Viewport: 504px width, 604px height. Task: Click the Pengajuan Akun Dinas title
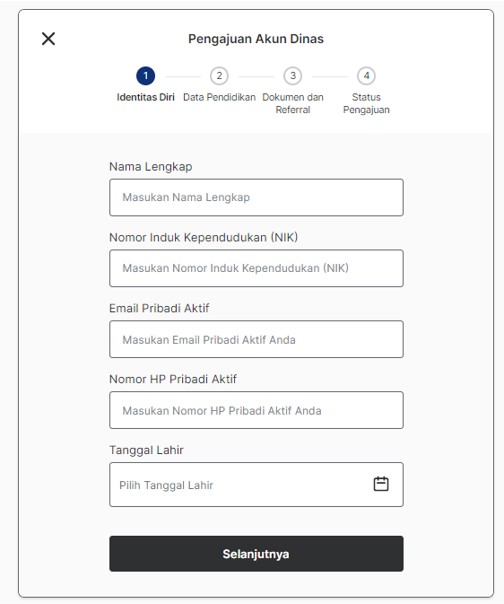pyautogui.click(x=256, y=39)
